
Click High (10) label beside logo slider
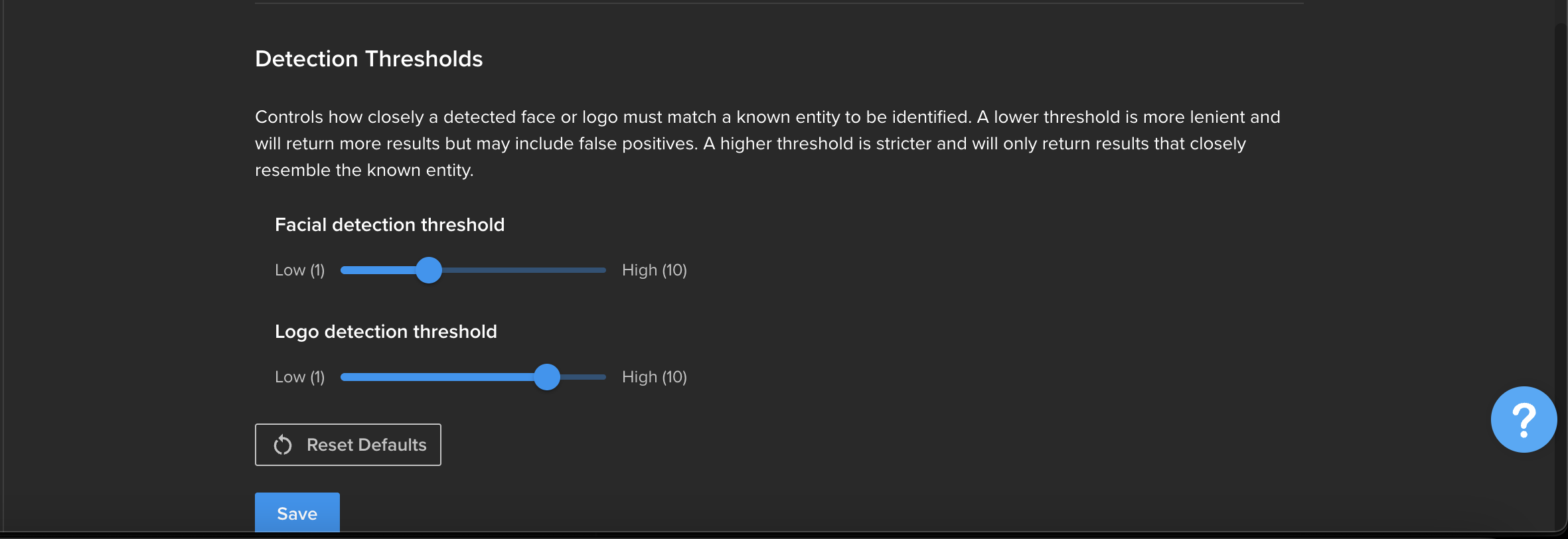tap(655, 377)
